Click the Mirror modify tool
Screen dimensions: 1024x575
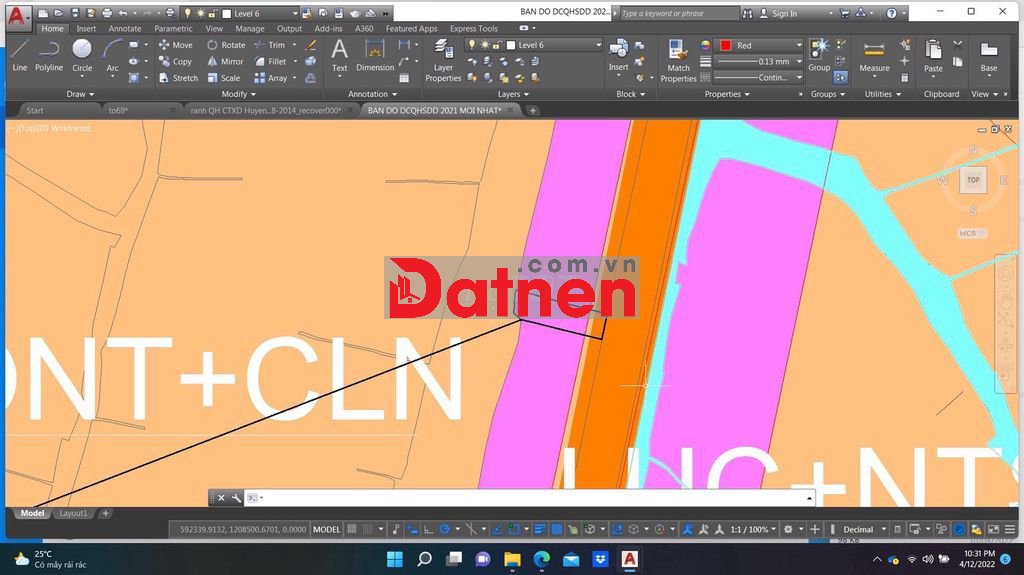pos(224,61)
